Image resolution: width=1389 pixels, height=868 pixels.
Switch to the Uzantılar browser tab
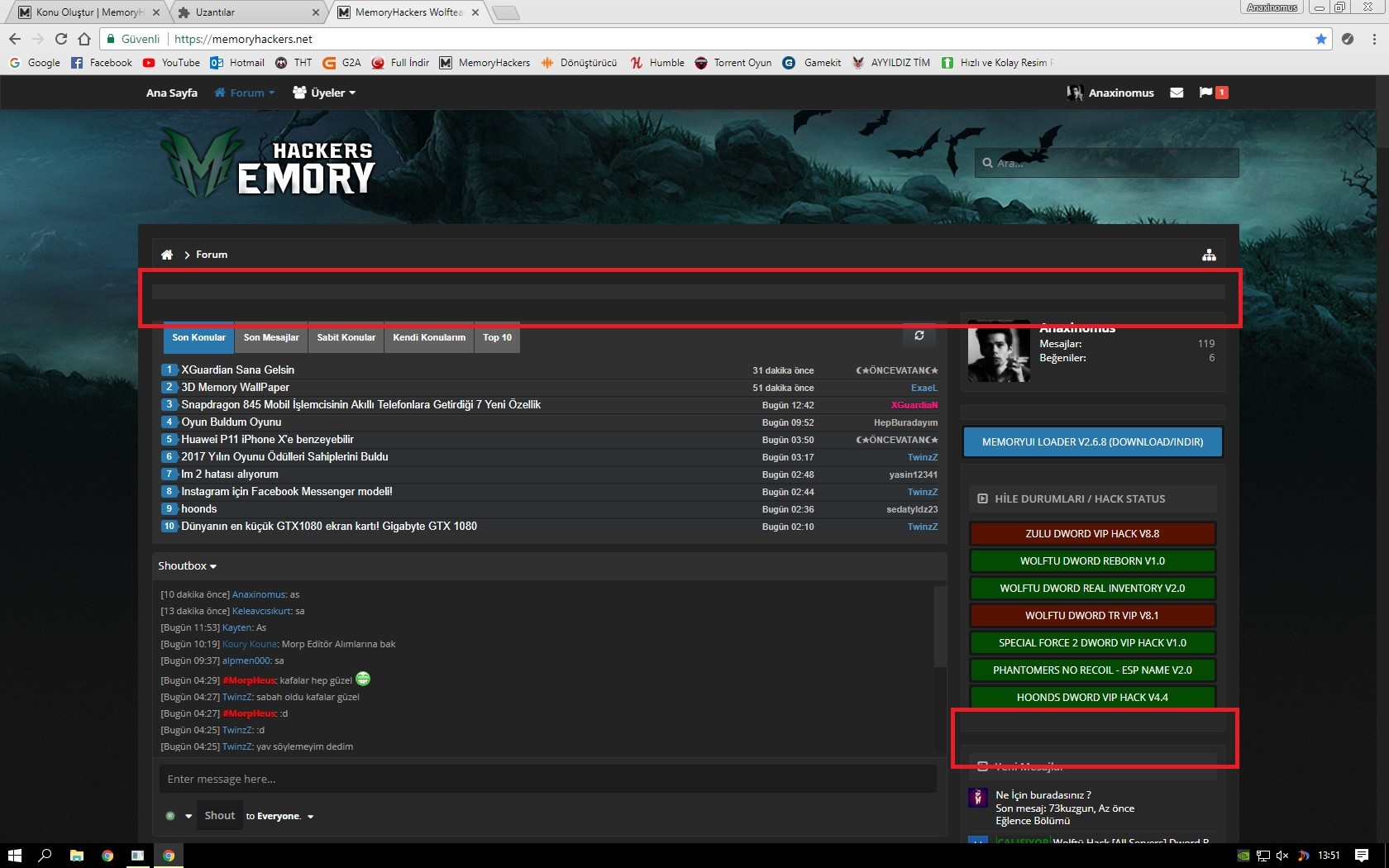tap(250, 12)
